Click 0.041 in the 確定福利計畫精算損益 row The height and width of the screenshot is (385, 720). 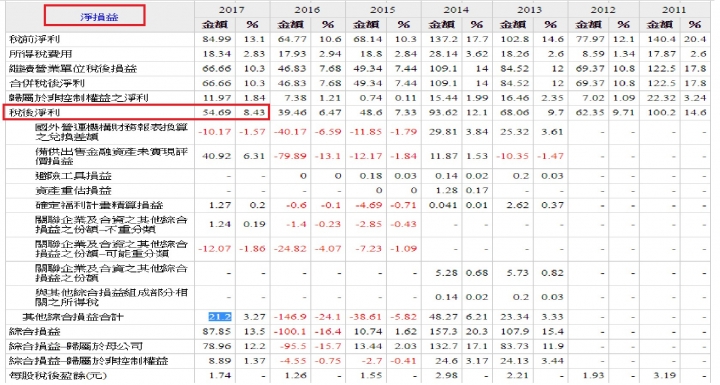coord(444,205)
